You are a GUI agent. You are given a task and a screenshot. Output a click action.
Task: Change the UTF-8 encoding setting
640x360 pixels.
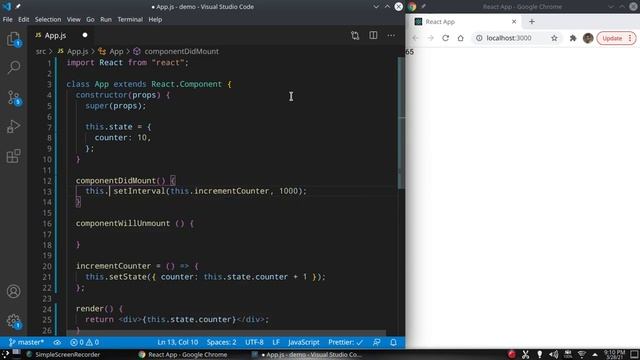pos(254,342)
